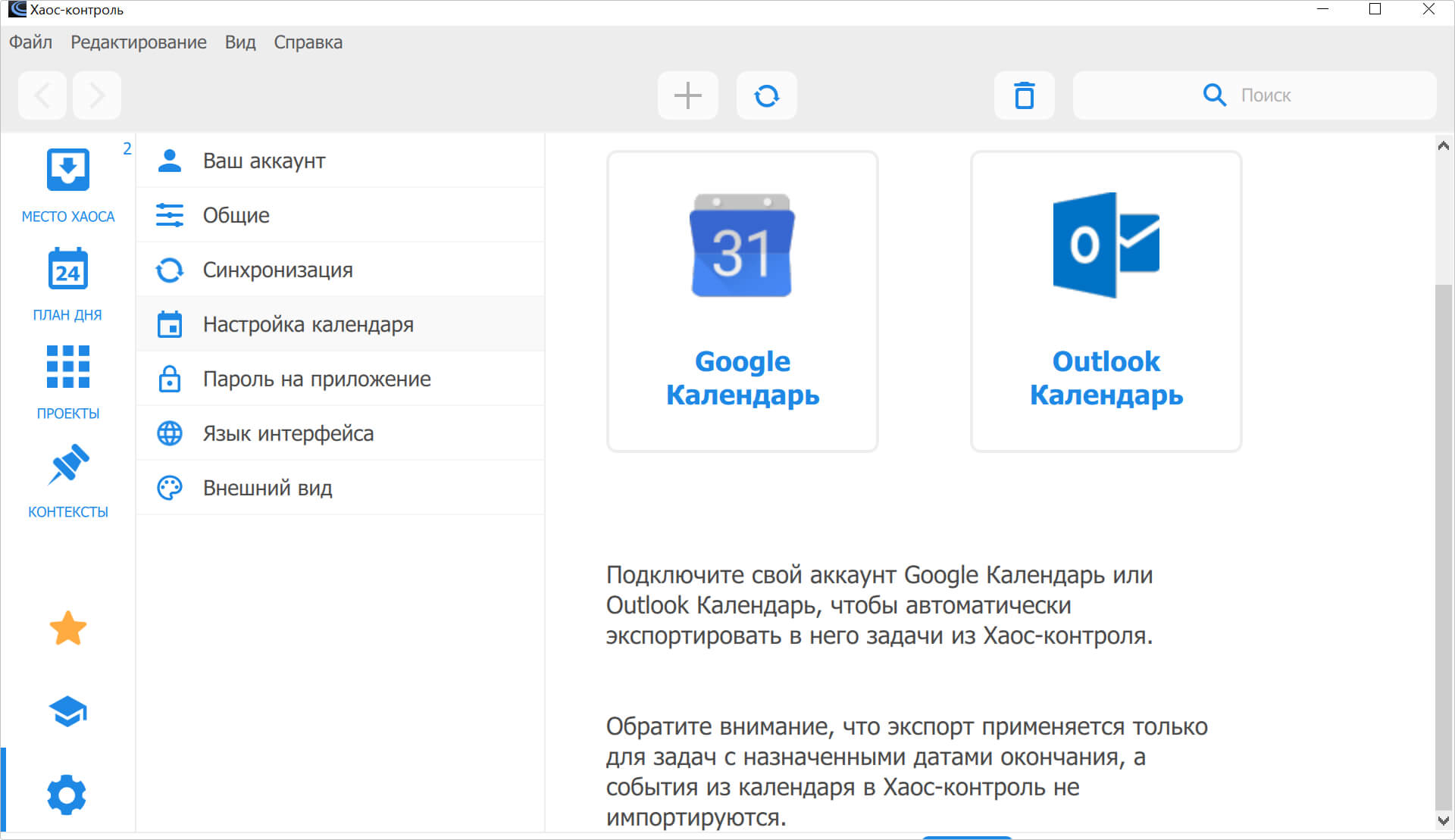Click the palette icon beside Внешний вид
1455x840 pixels.
pos(170,488)
